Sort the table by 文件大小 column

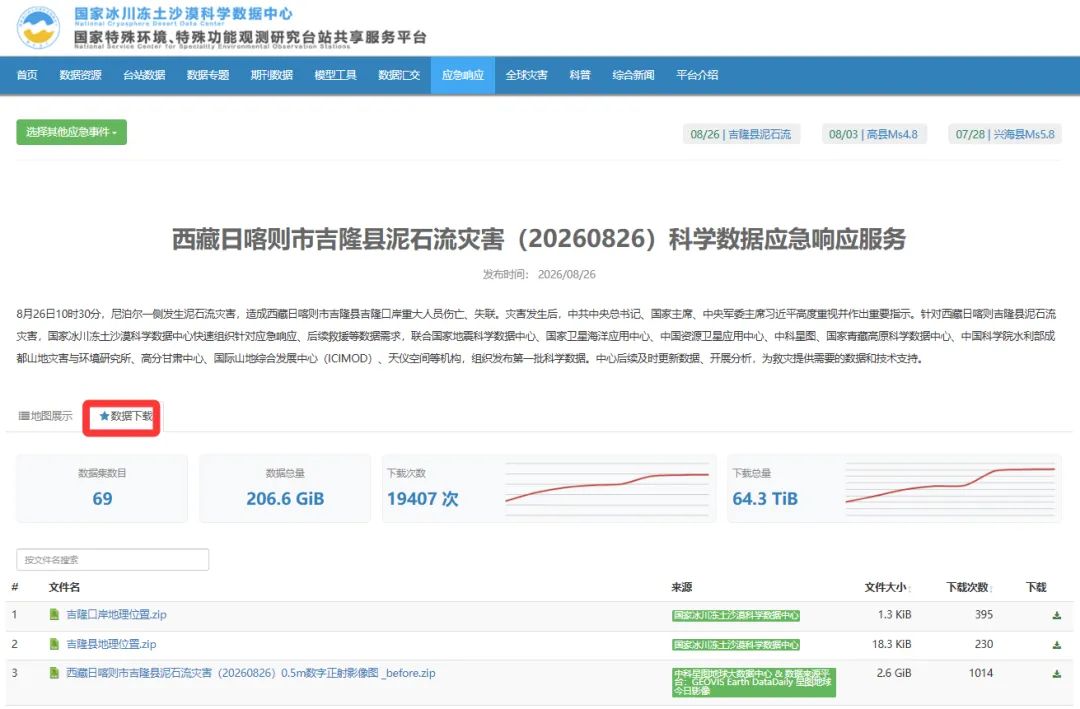888,587
